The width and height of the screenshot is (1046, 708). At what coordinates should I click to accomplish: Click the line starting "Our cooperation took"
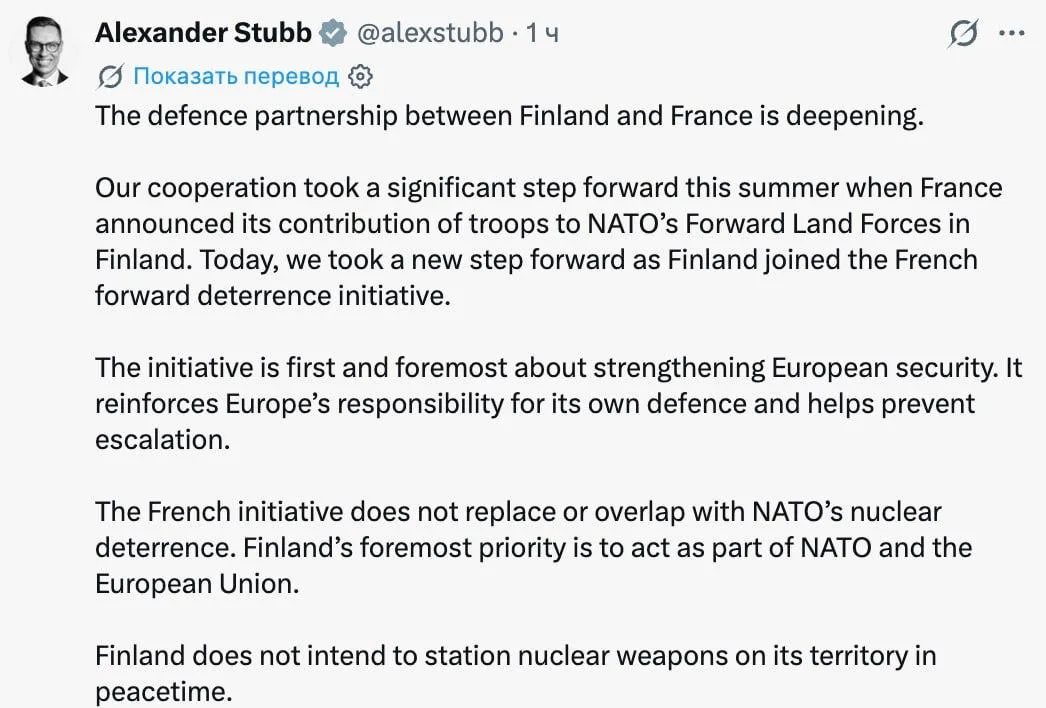[548, 188]
